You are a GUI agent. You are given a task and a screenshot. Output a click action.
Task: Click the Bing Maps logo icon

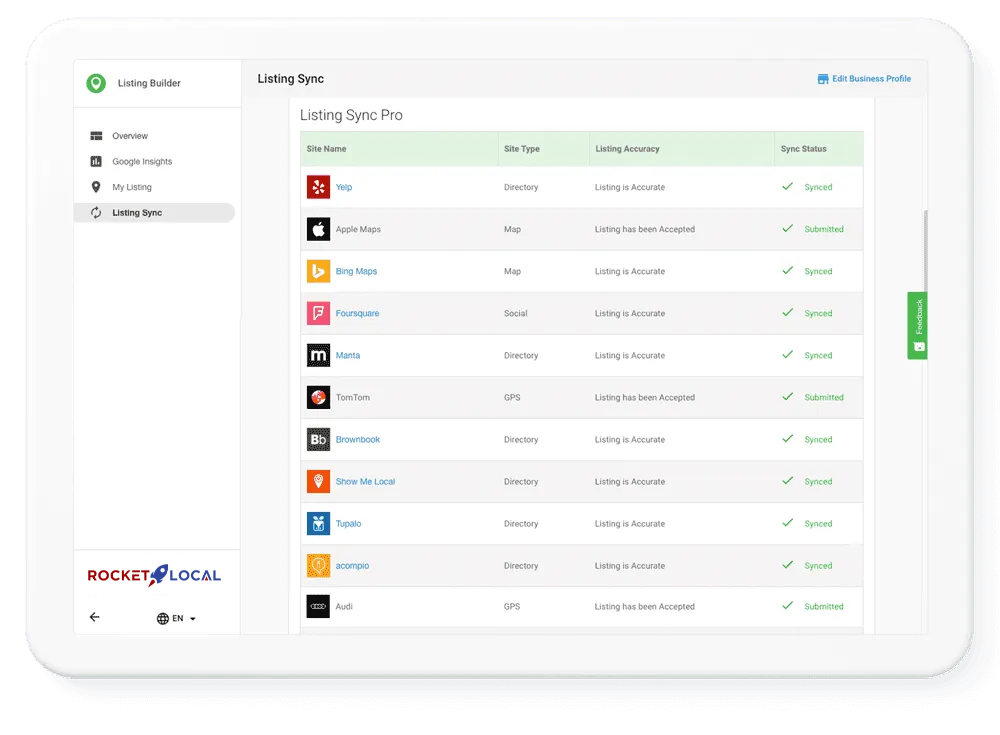pyautogui.click(x=318, y=271)
